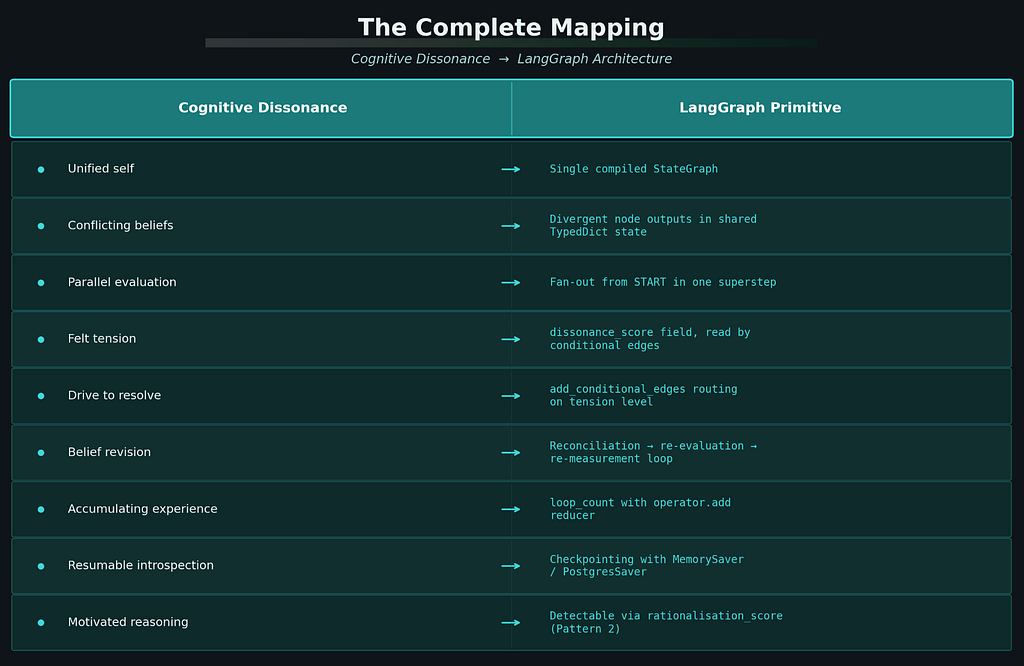1024x666 pixels.
Task: Click the title 'The Complete Mapping'
Action: pyautogui.click(x=511, y=28)
